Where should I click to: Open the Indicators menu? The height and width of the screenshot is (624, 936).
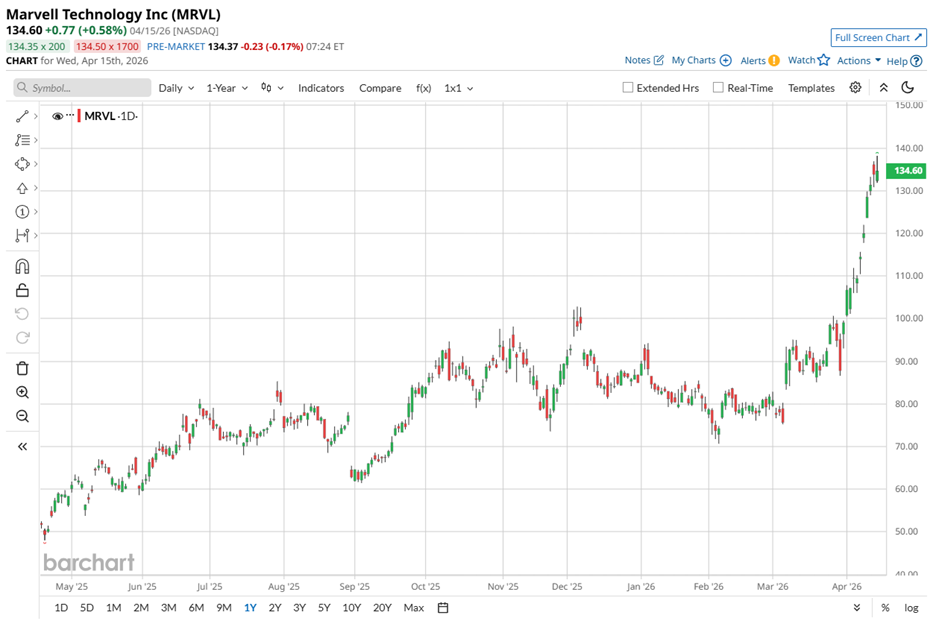321,88
